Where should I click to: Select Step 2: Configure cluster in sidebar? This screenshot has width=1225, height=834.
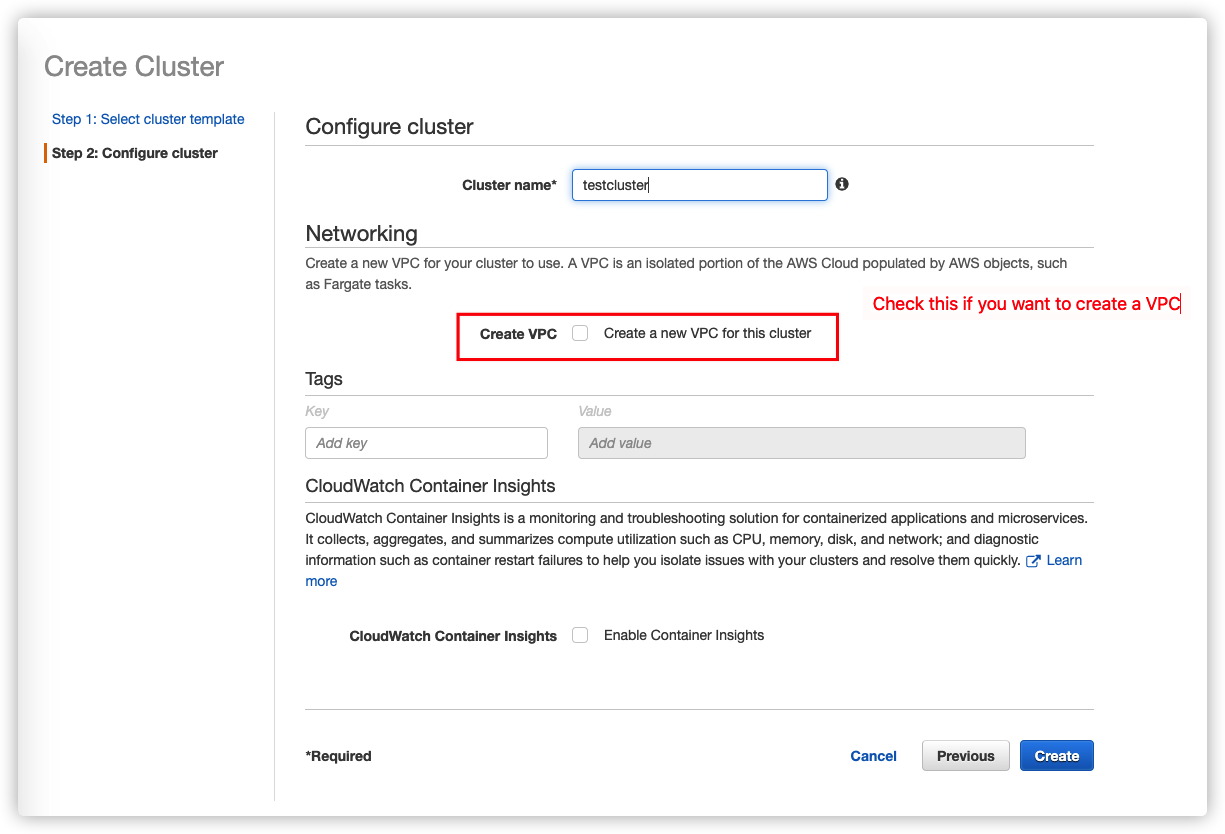click(x=135, y=153)
